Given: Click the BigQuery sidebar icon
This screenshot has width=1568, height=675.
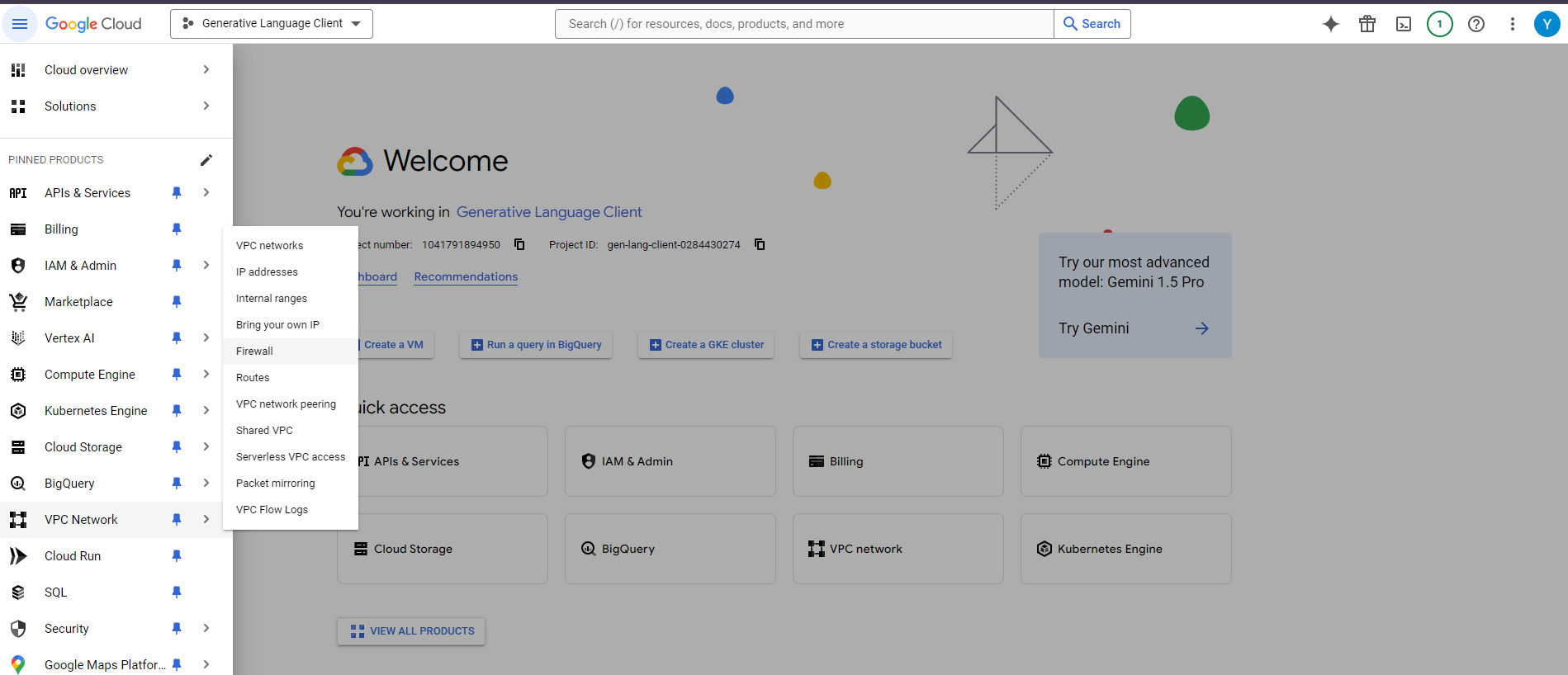Looking at the screenshot, I should click(18, 484).
